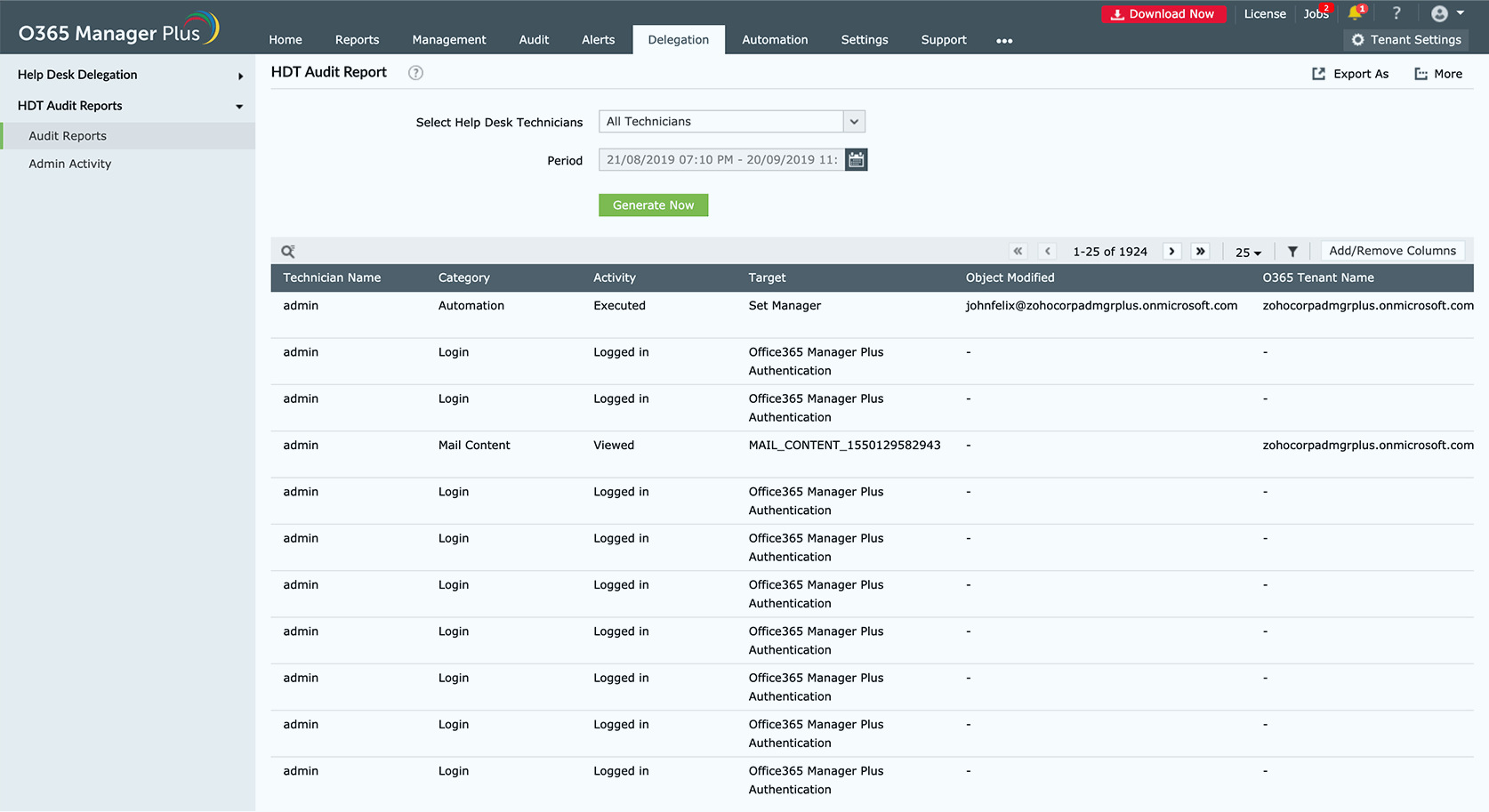Select Audit Reports in the sidebar
This screenshot has height=812, width=1489.
[x=127, y=136]
